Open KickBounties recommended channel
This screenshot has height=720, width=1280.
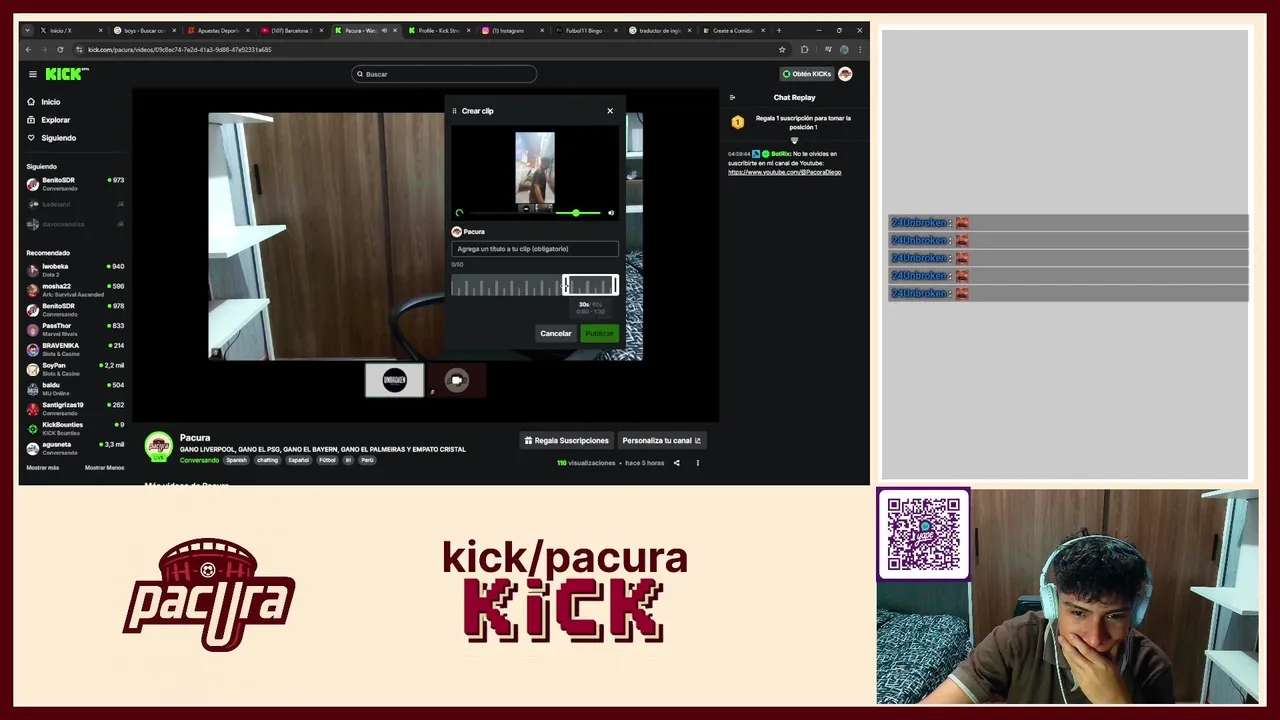pos(75,428)
